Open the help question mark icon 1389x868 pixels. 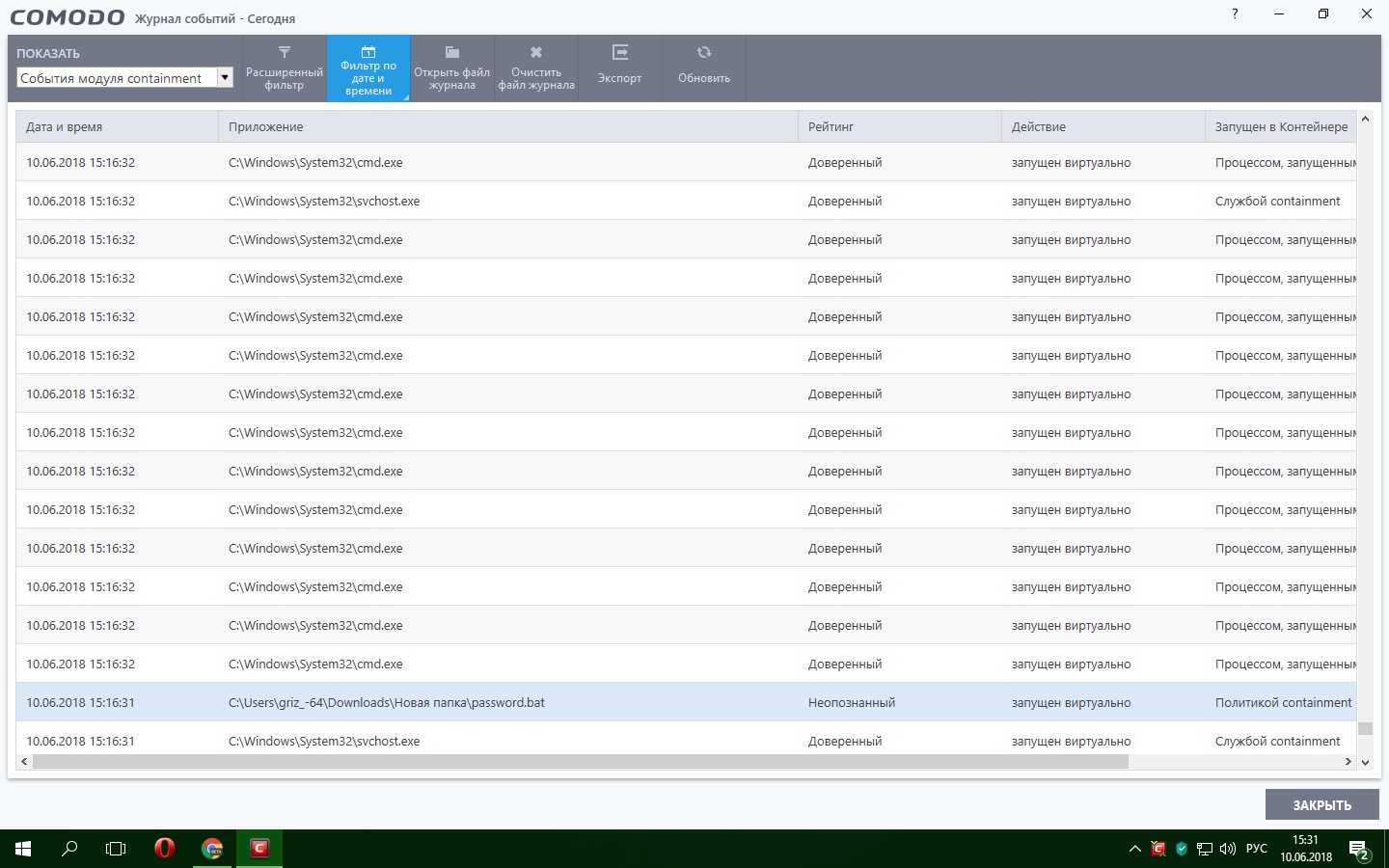[x=1235, y=14]
